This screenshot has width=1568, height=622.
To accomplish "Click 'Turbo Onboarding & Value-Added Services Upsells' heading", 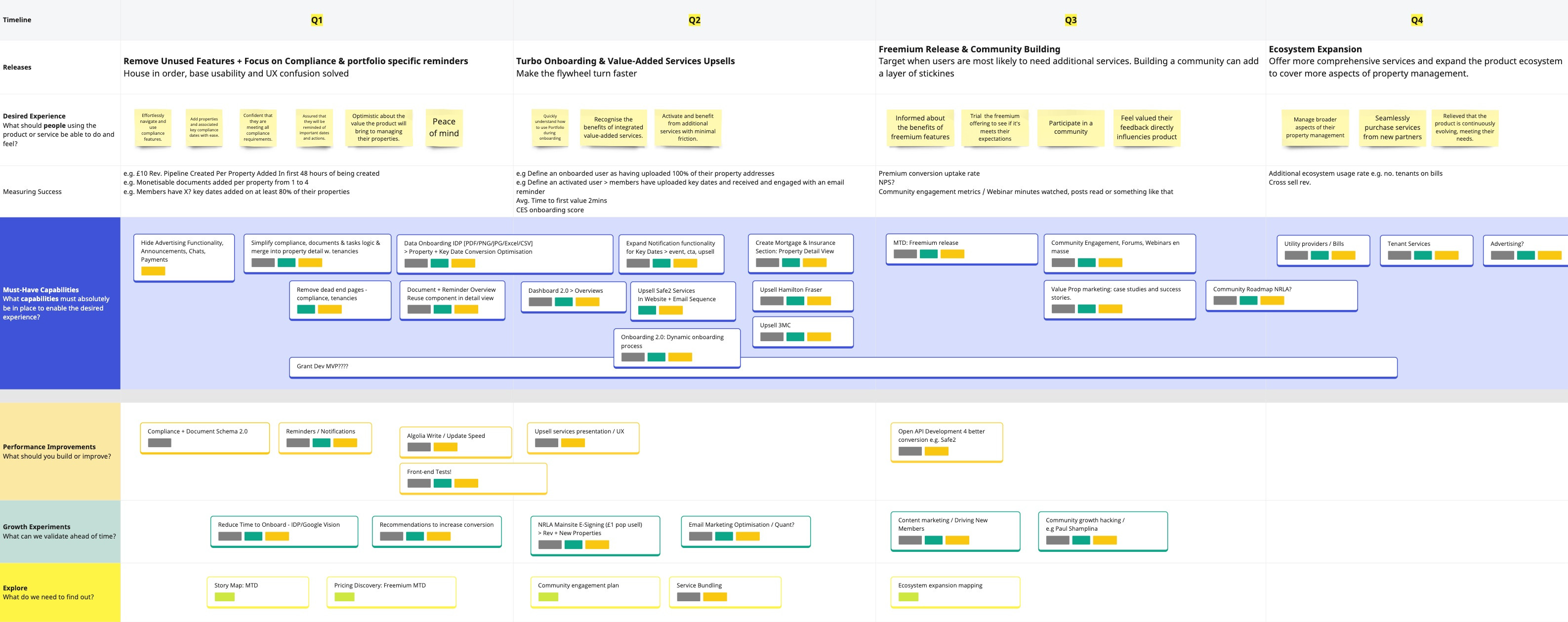I will pyautogui.click(x=625, y=61).
